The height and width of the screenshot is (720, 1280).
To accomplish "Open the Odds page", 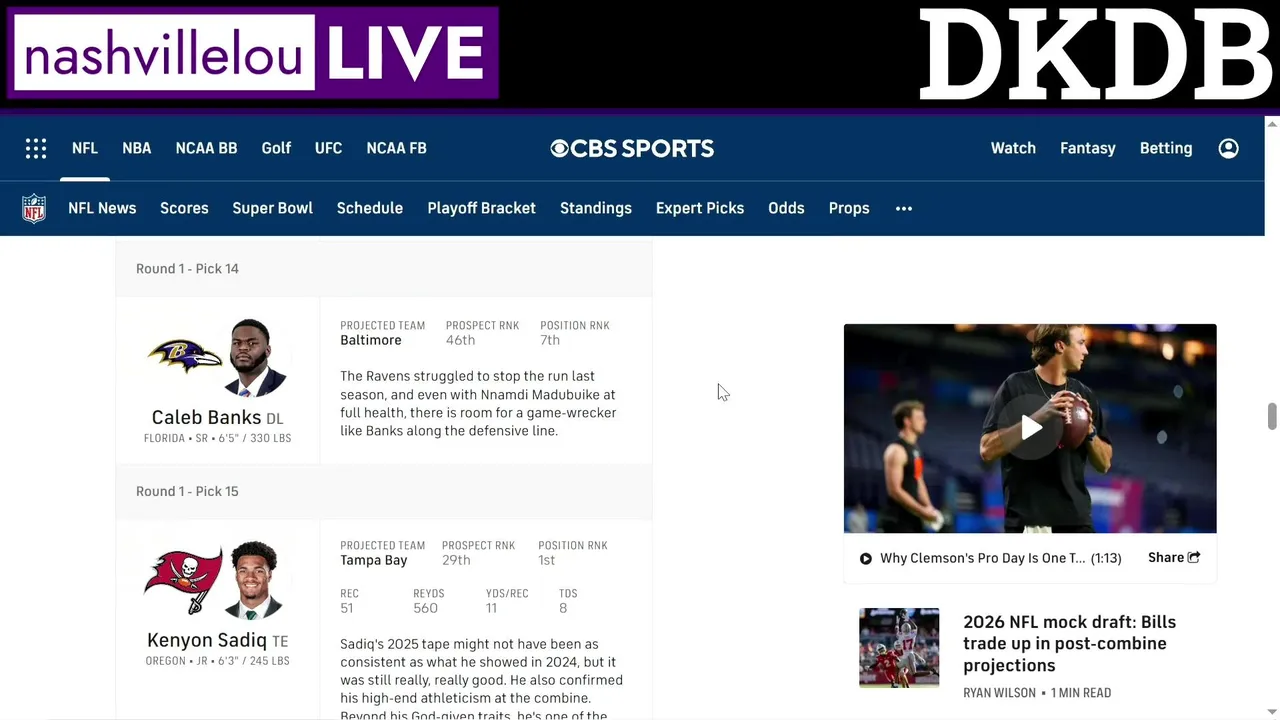I will click(786, 208).
